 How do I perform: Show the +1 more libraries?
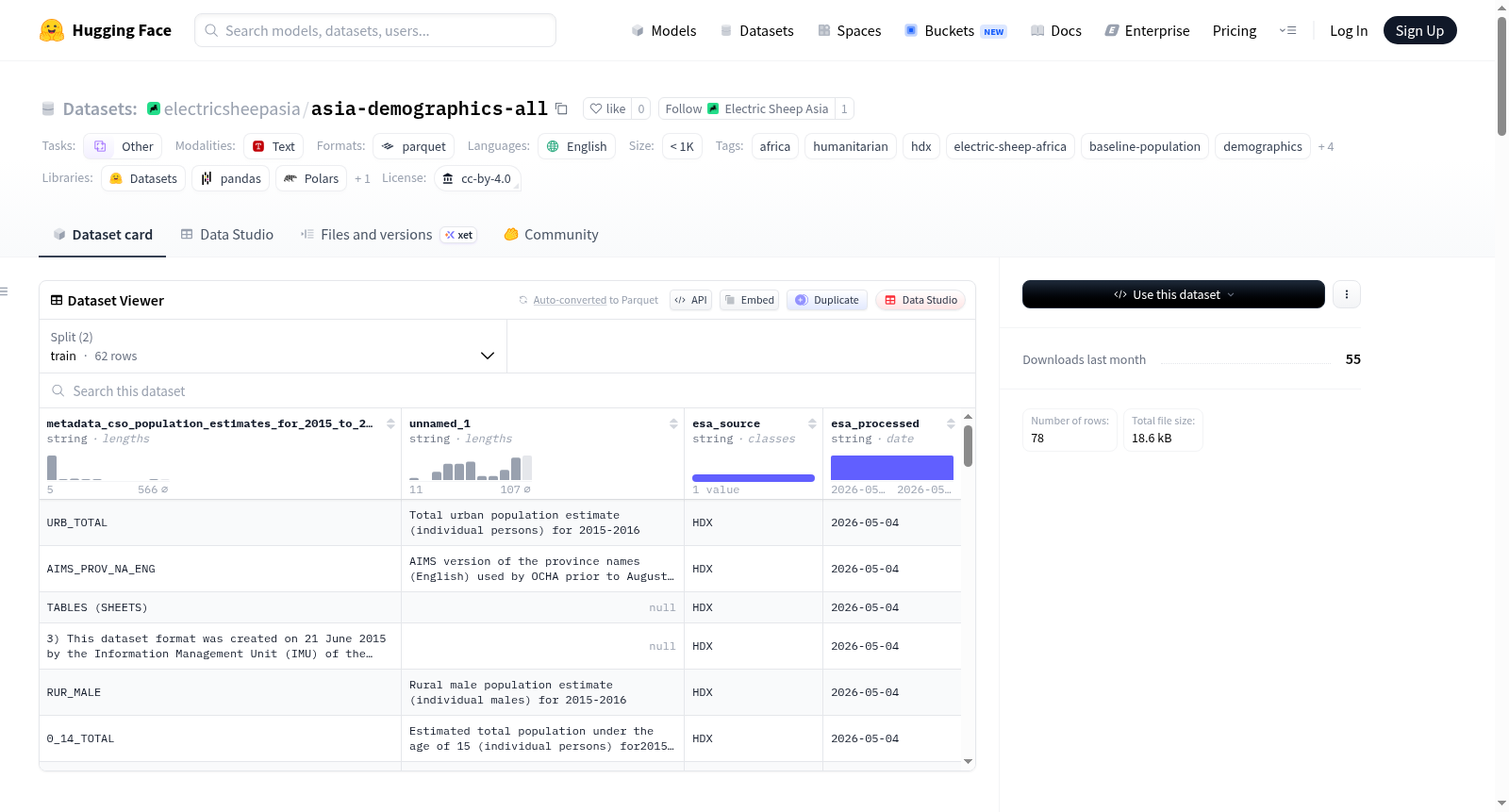click(x=362, y=178)
